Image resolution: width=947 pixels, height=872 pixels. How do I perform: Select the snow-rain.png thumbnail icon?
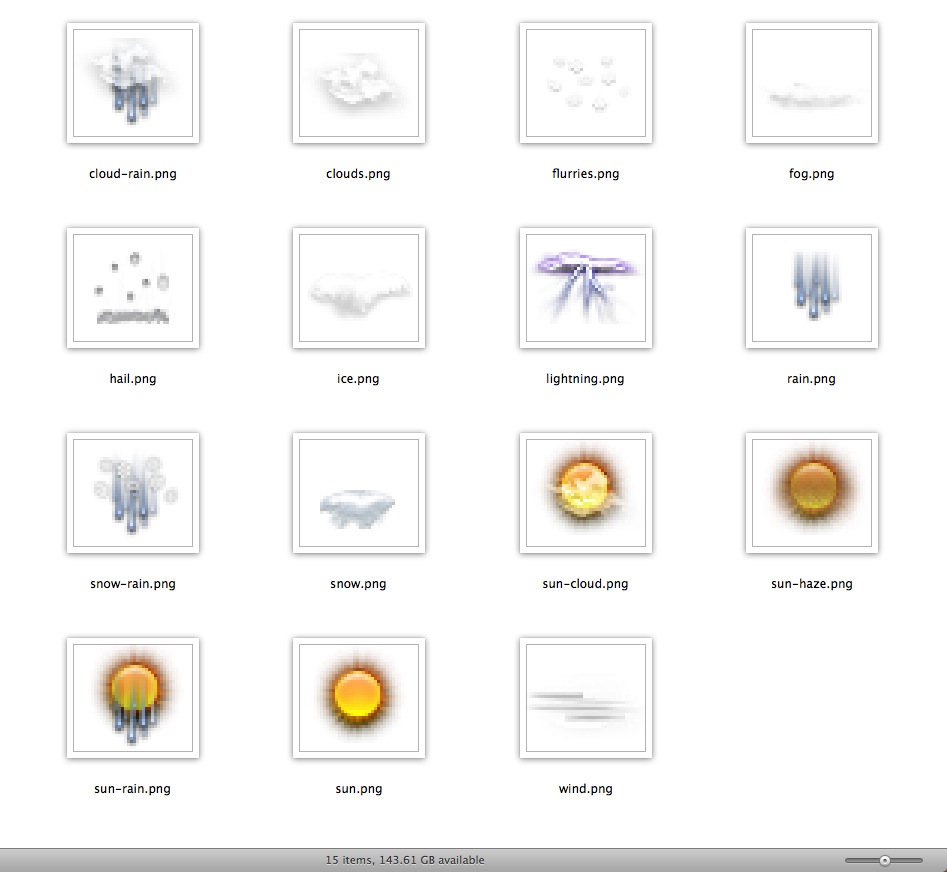click(x=133, y=493)
